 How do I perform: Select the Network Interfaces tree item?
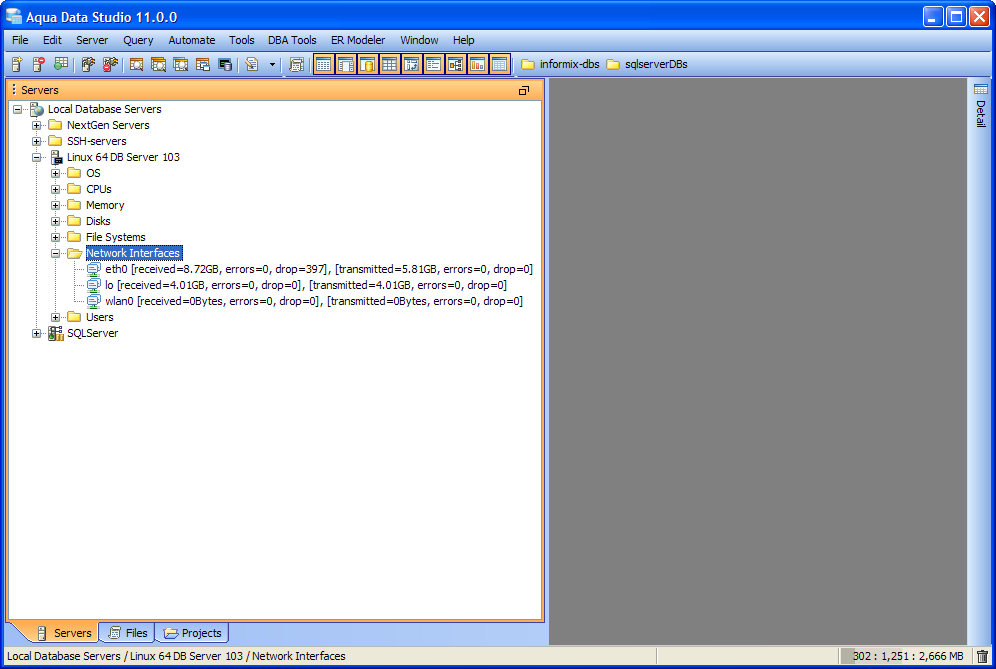[133, 253]
